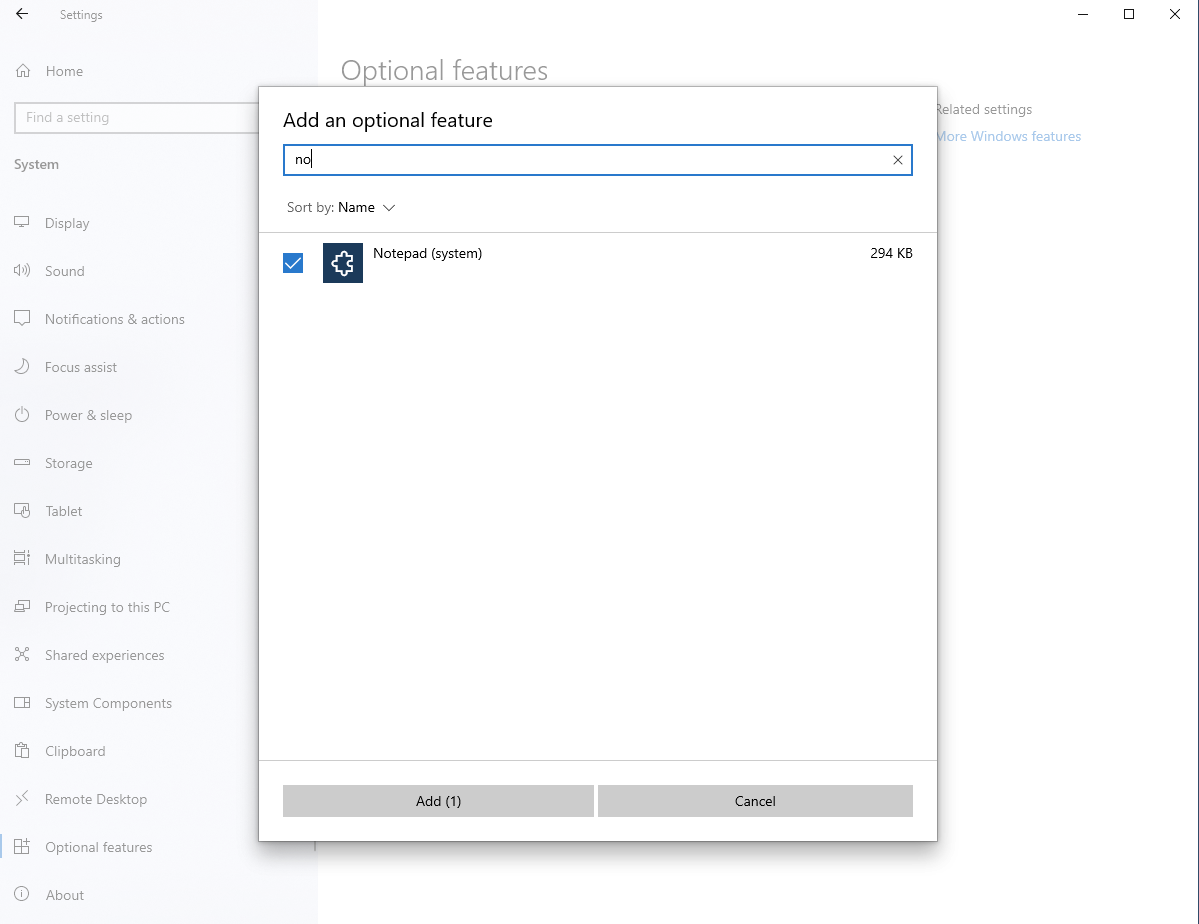This screenshot has width=1199, height=924.
Task: Open Projecting to this PC settings
Action: (x=107, y=607)
